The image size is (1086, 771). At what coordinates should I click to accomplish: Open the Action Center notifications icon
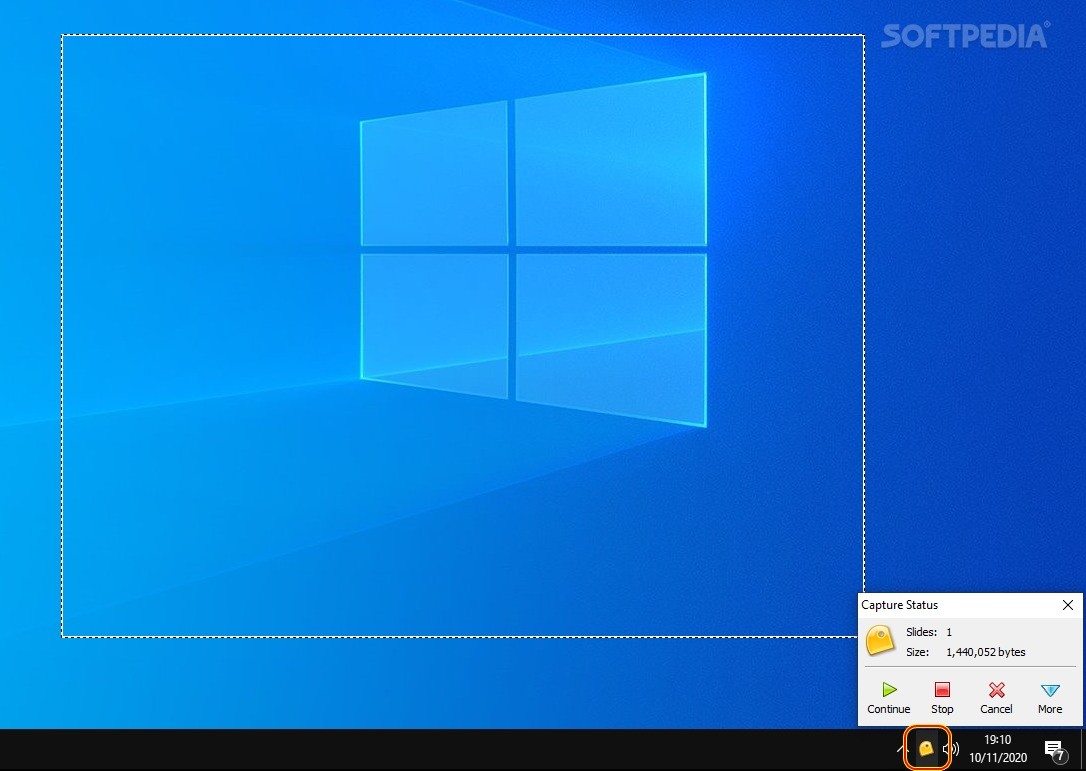pos(1055,750)
